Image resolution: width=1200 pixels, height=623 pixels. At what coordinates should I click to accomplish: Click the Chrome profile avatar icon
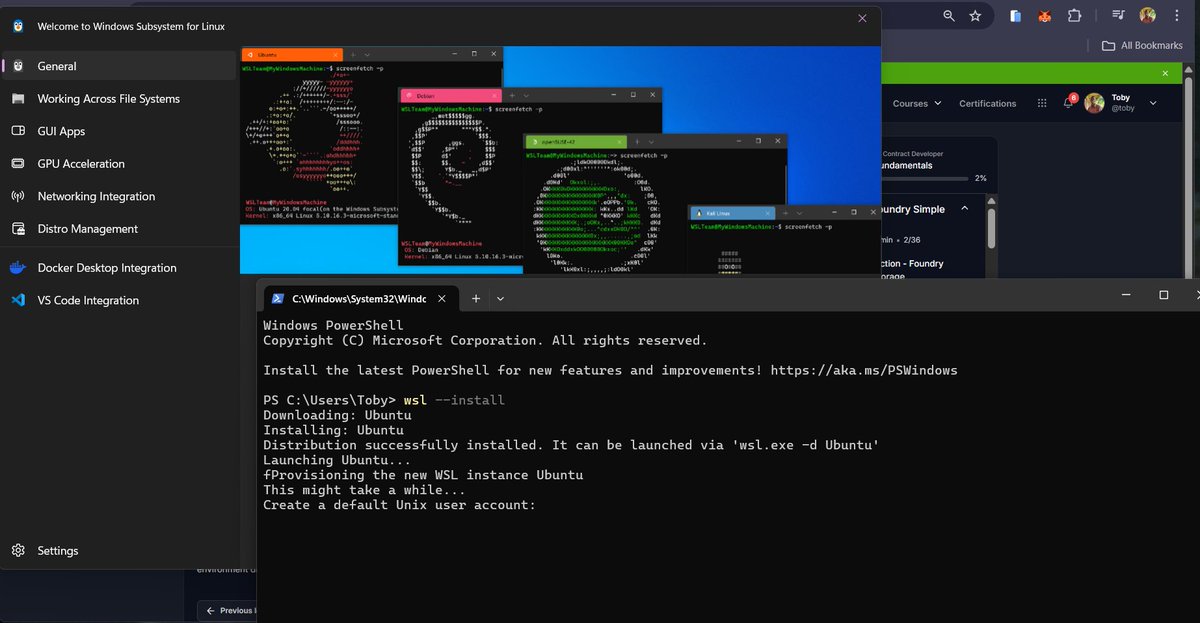coord(1146,15)
